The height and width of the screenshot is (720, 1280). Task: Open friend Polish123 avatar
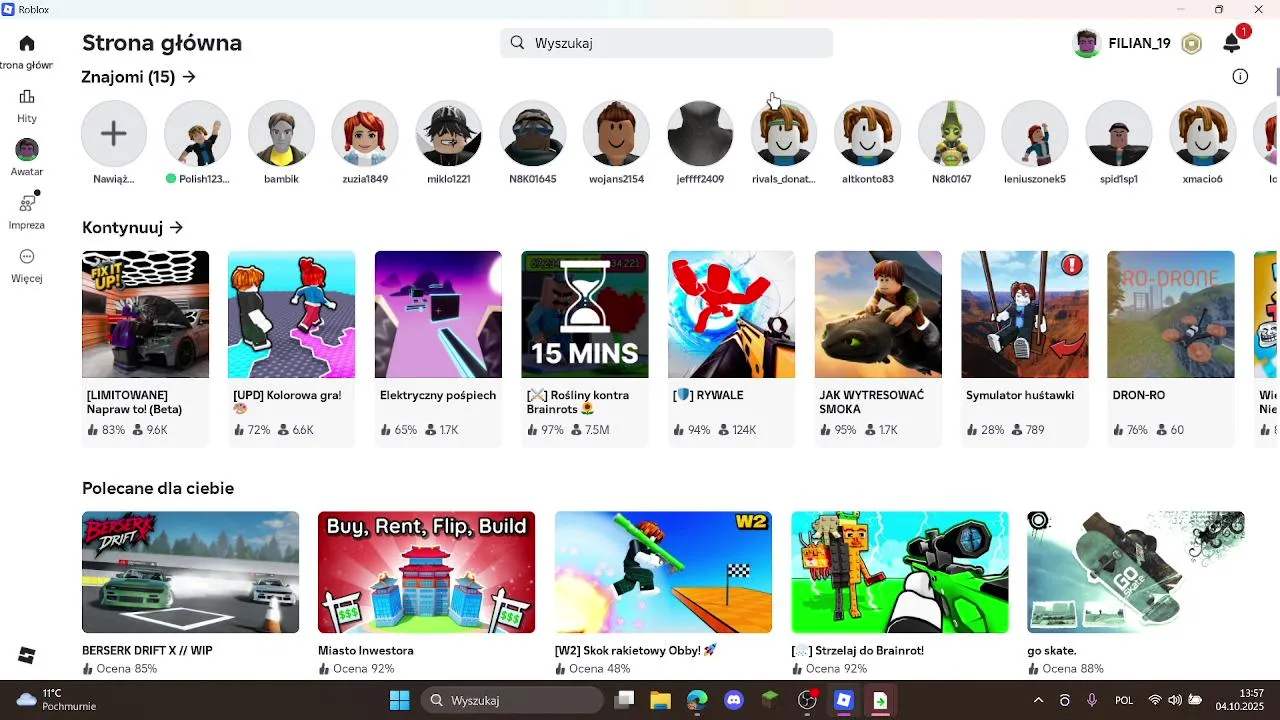click(198, 133)
